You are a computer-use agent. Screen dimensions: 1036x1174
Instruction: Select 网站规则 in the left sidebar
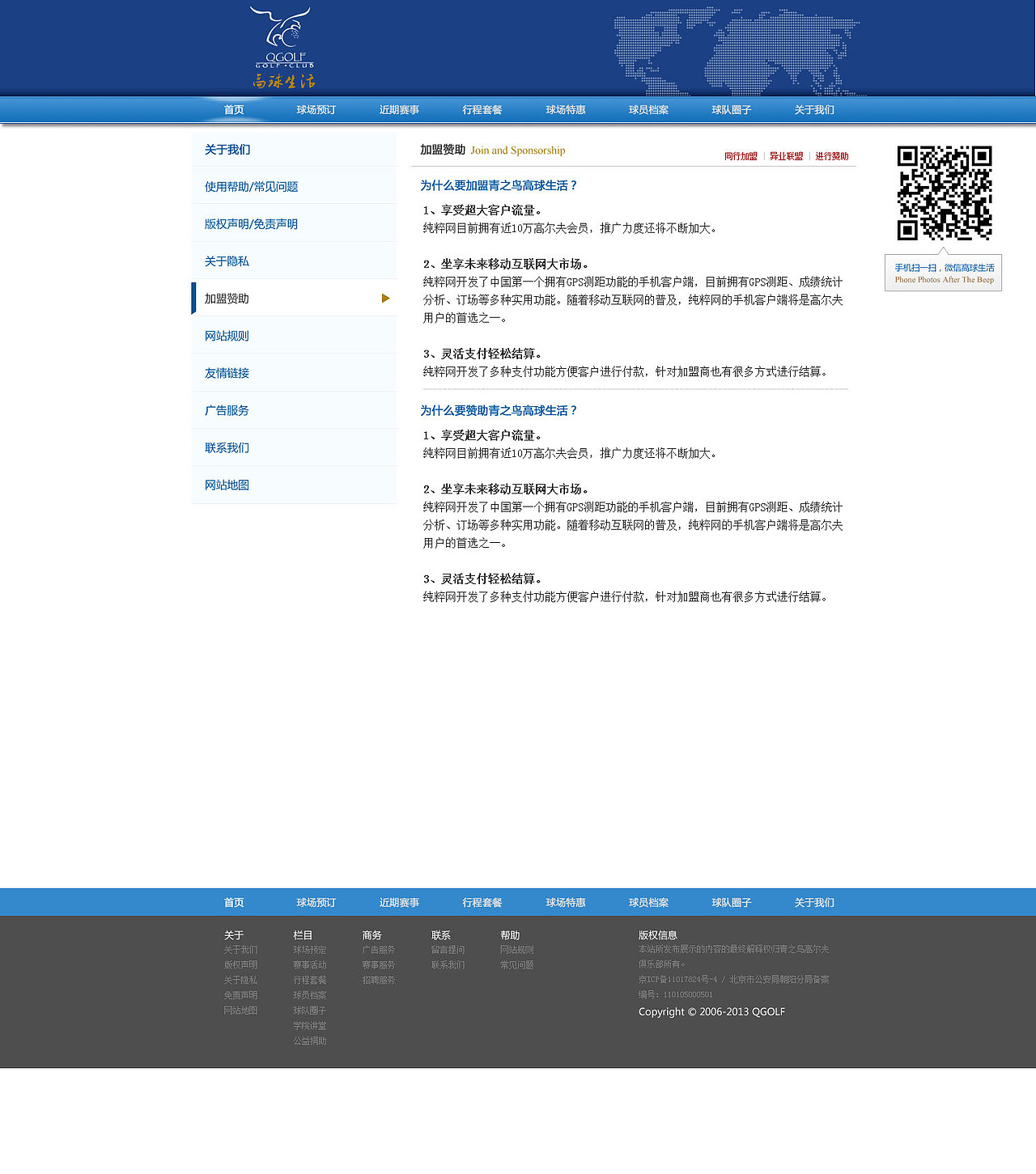[x=227, y=336]
